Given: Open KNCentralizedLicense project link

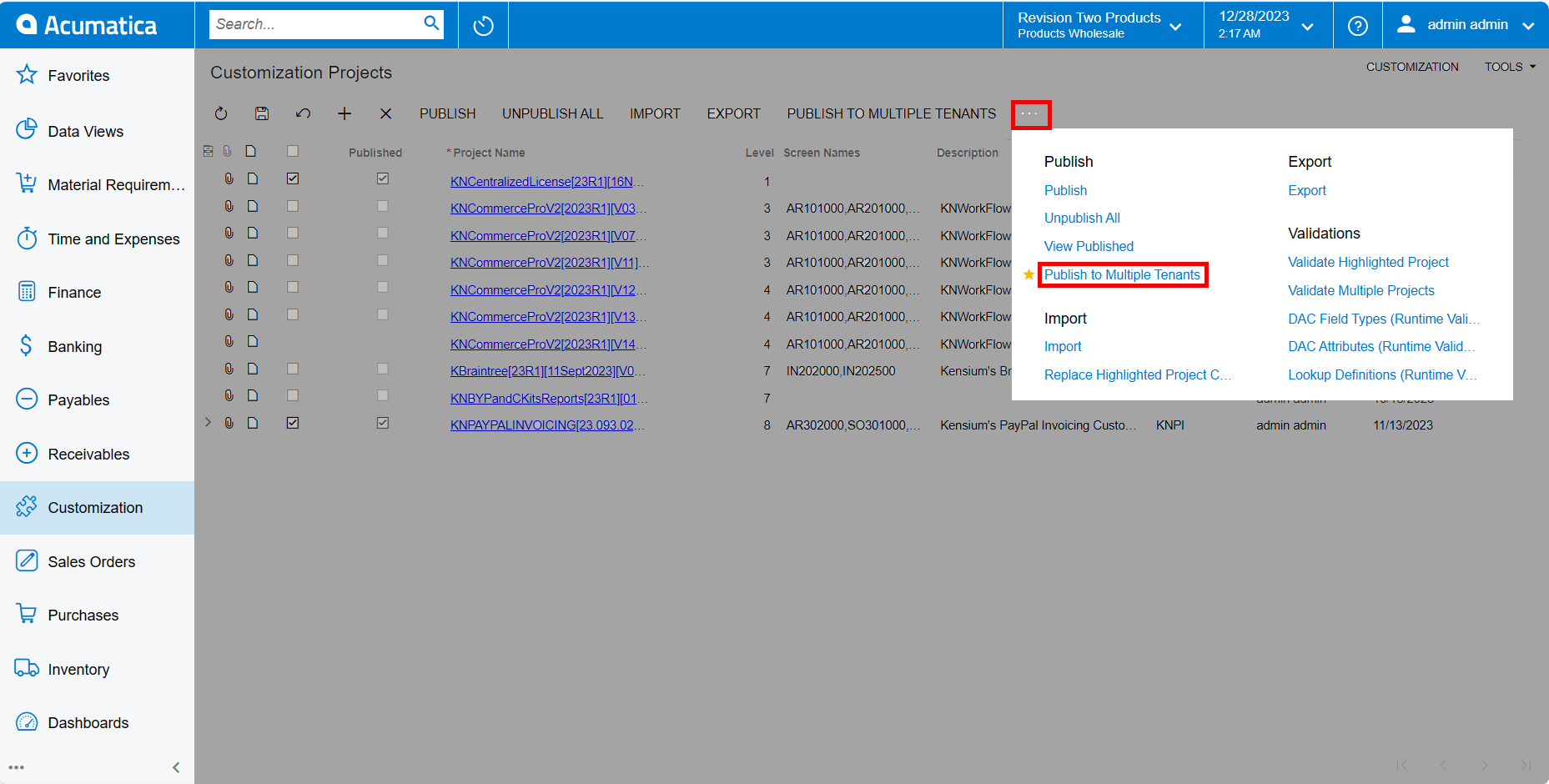Looking at the screenshot, I should (547, 181).
